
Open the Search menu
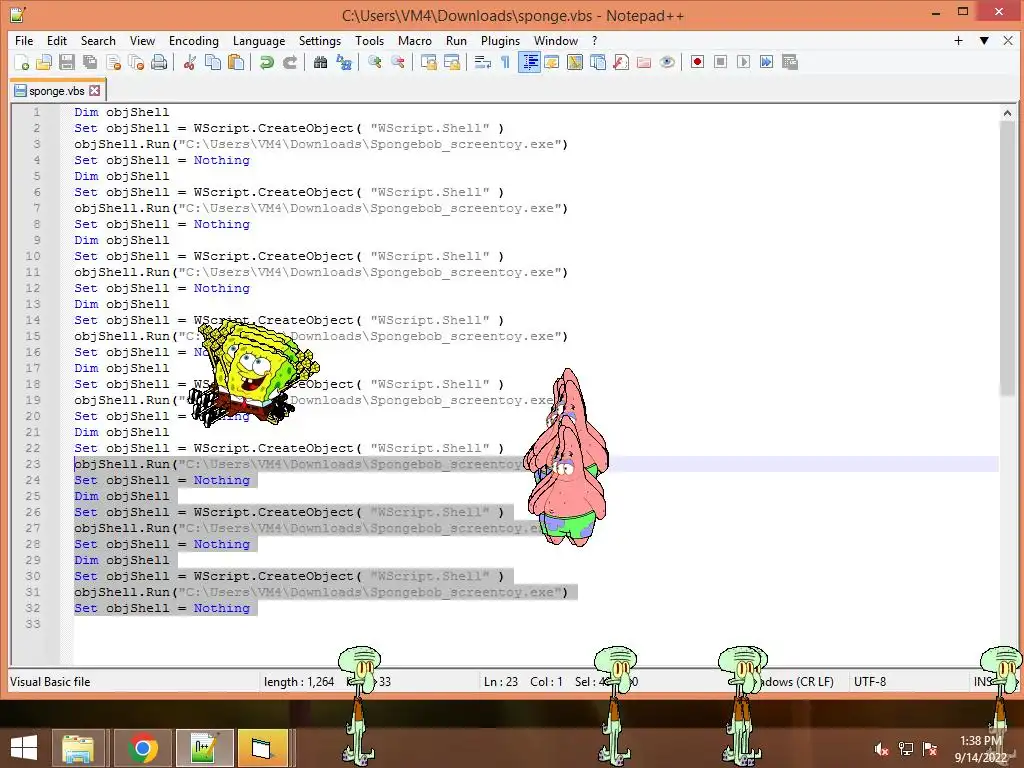98,40
